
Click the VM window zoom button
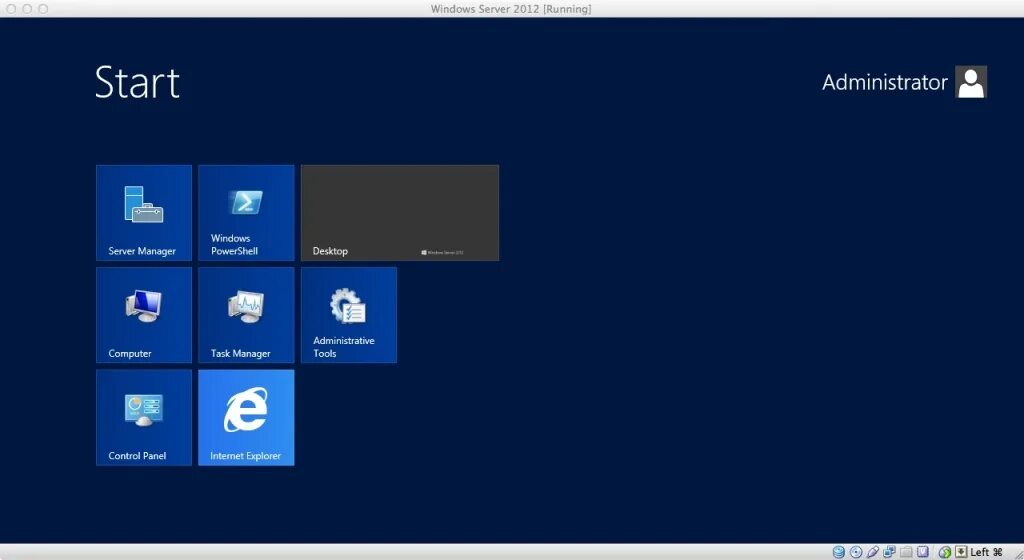point(43,9)
